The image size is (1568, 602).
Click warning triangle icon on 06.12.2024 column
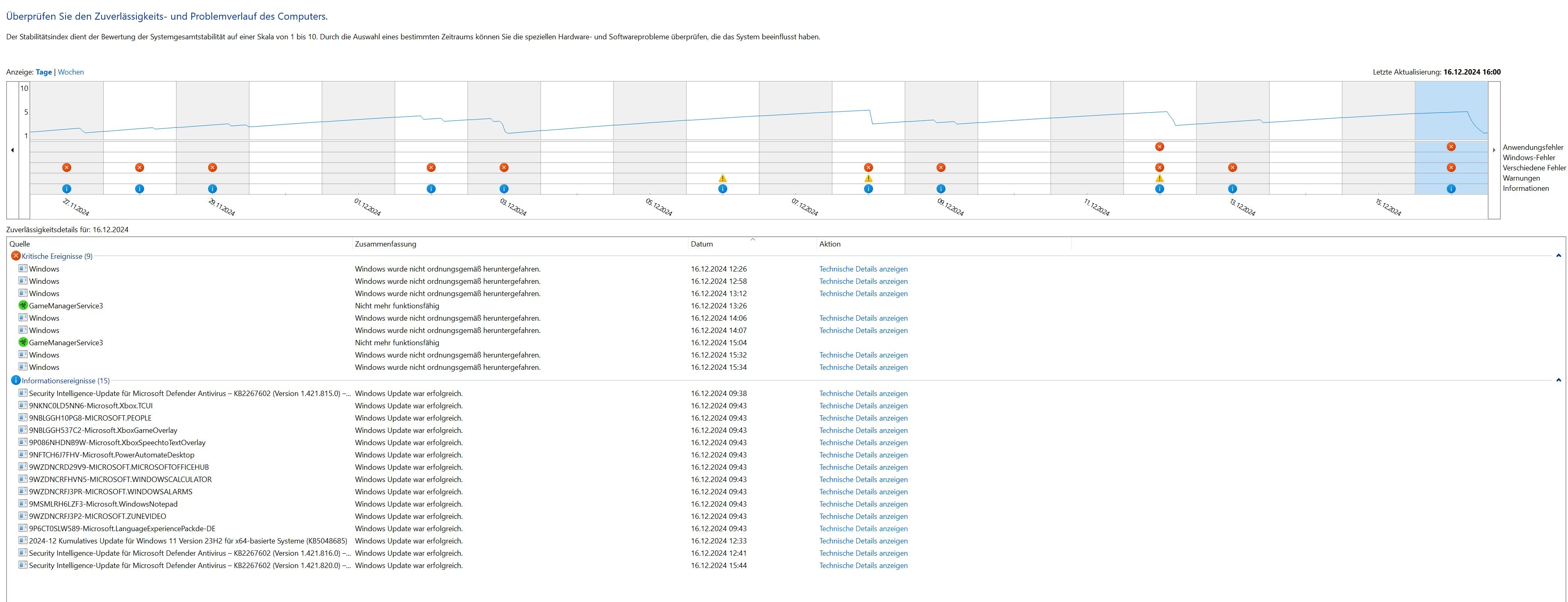tap(722, 179)
